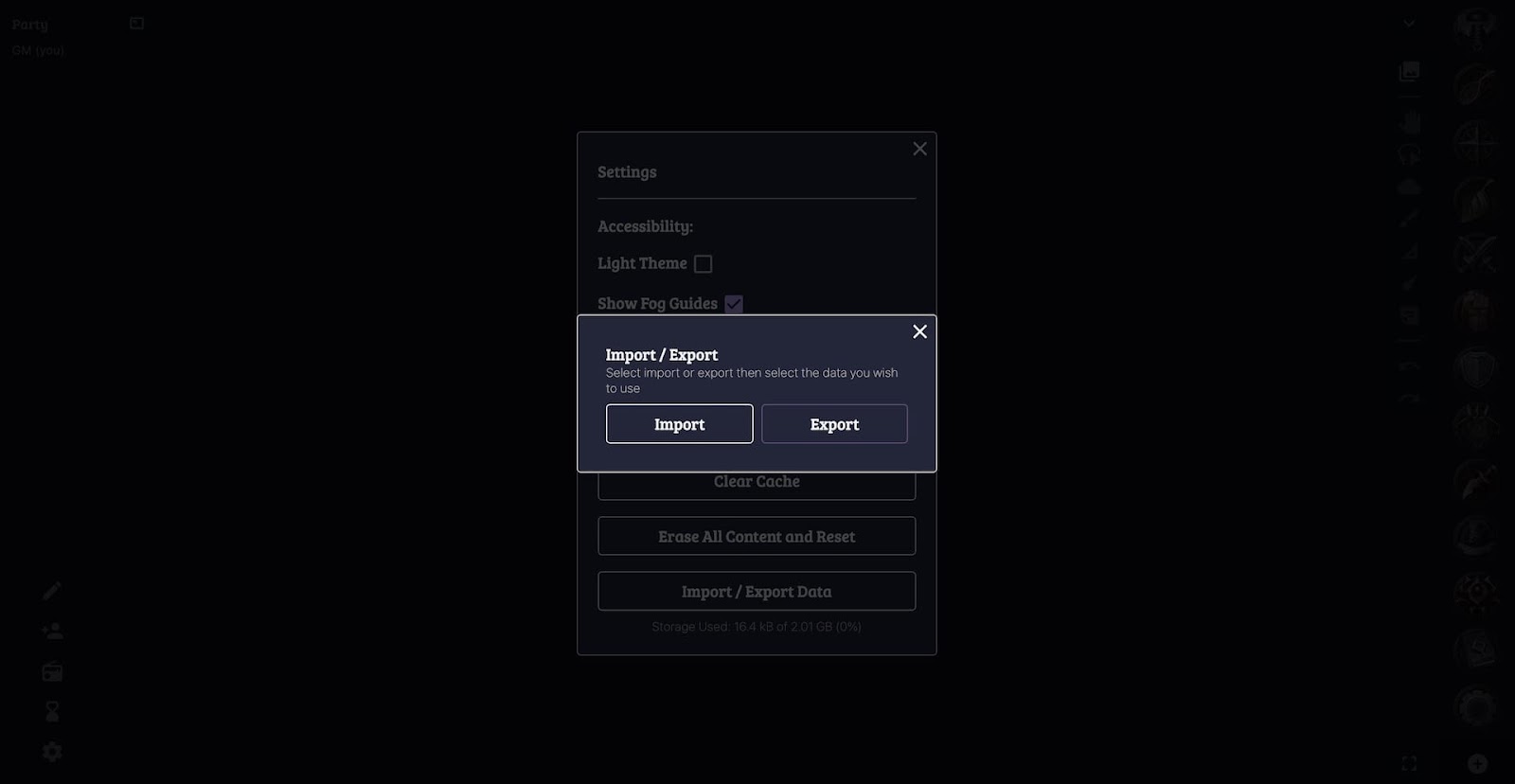Toggle fullscreen mode icon
The image size is (1515, 784).
1409,763
